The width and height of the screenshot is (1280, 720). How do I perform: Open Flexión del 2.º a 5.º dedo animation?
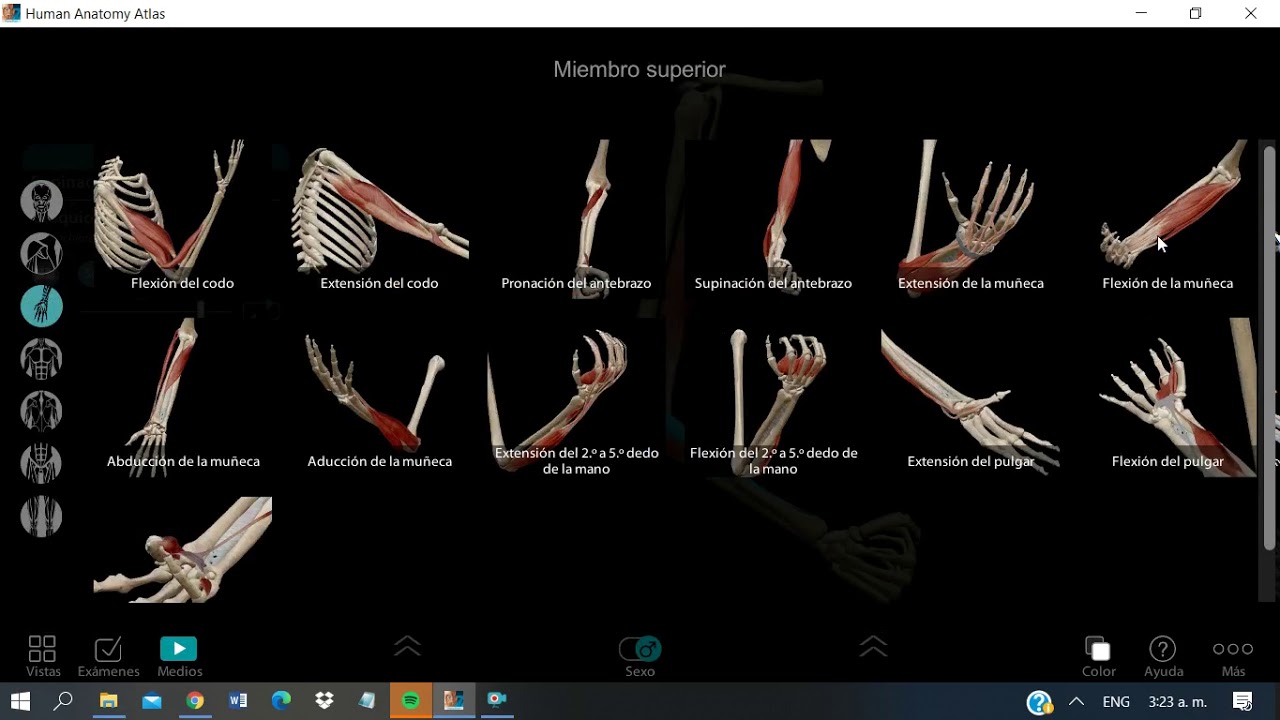pyautogui.click(x=773, y=397)
